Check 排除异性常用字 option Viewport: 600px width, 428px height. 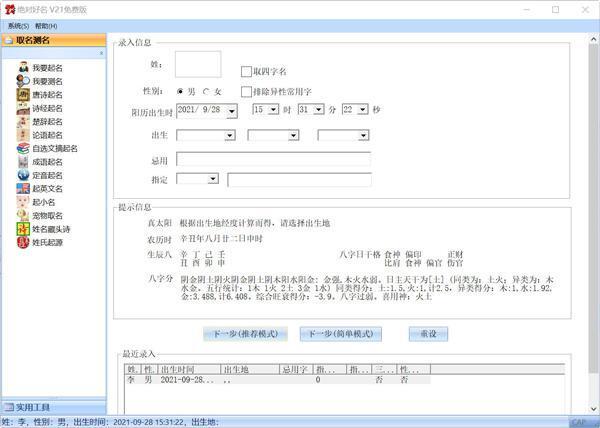click(x=246, y=92)
